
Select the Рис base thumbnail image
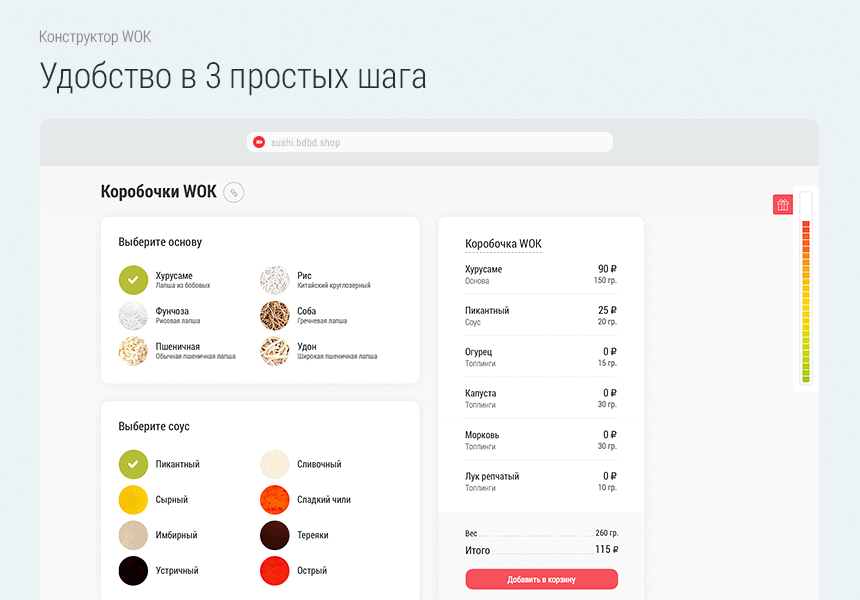coord(274,280)
